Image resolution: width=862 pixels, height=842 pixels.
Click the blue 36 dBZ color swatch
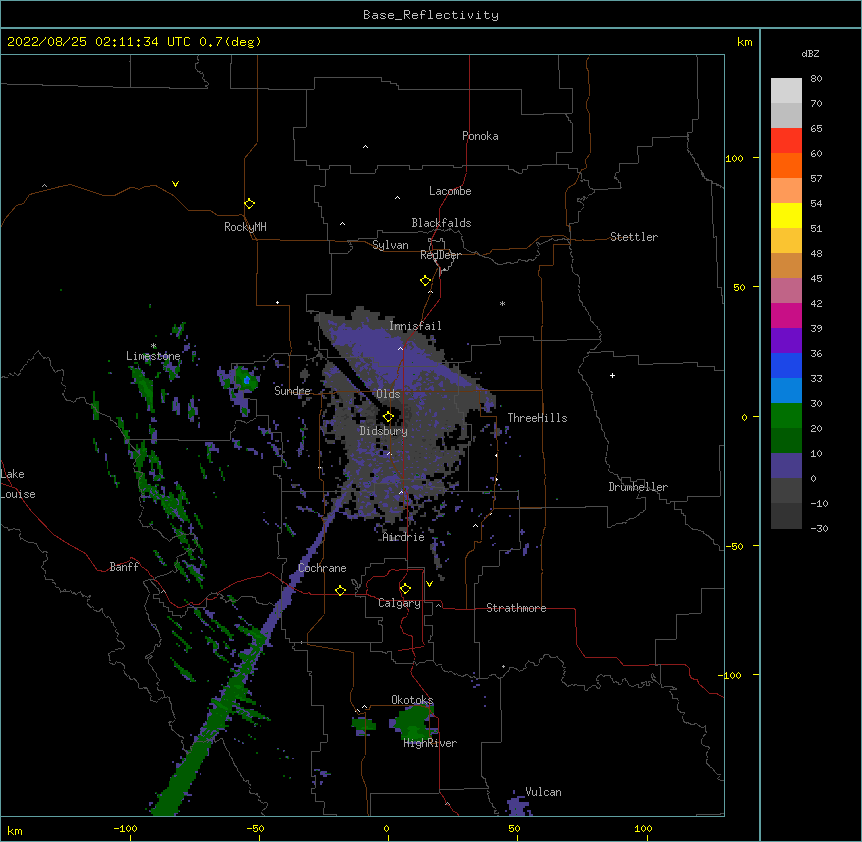(786, 365)
